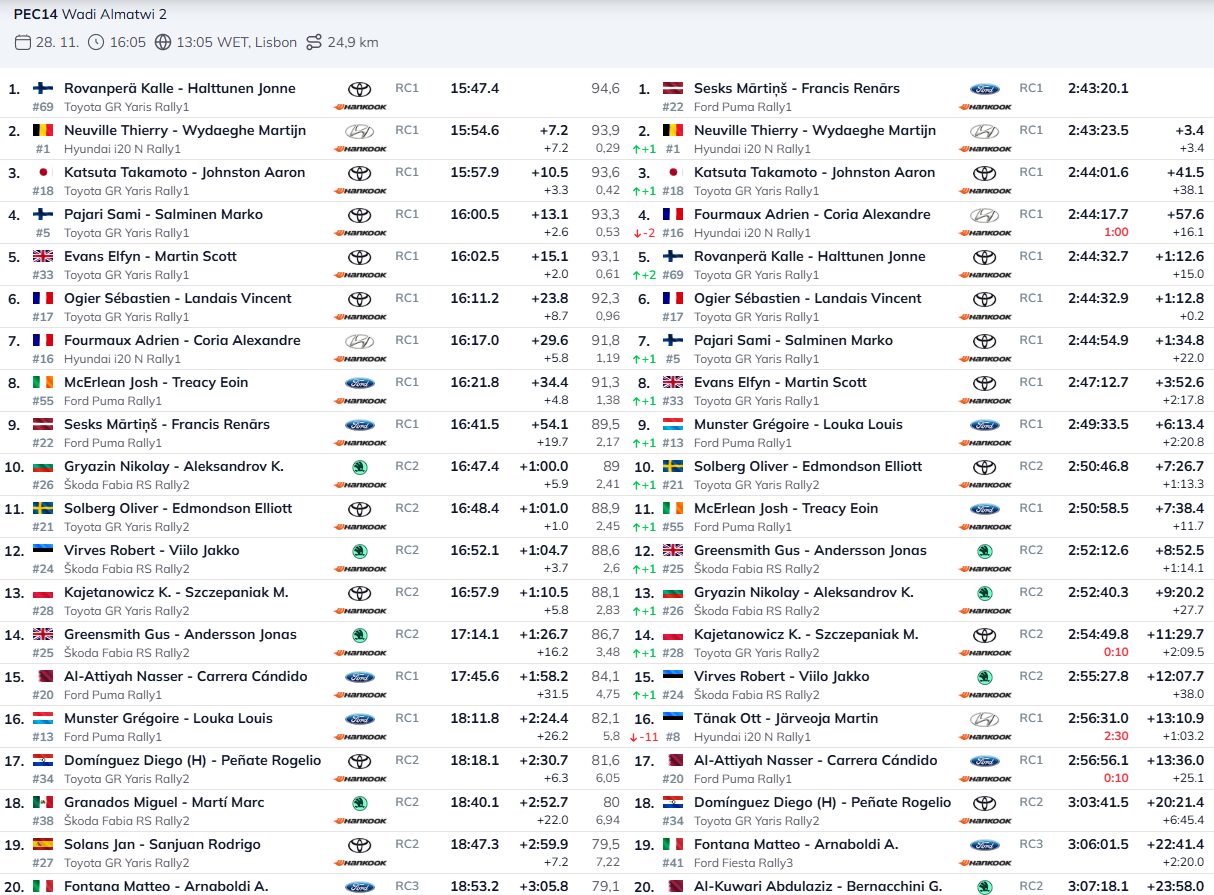Open Tänak Ott - Järveoja Martin crew entry
This screenshot has height=895, width=1214.
pyautogui.click(x=785, y=718)
